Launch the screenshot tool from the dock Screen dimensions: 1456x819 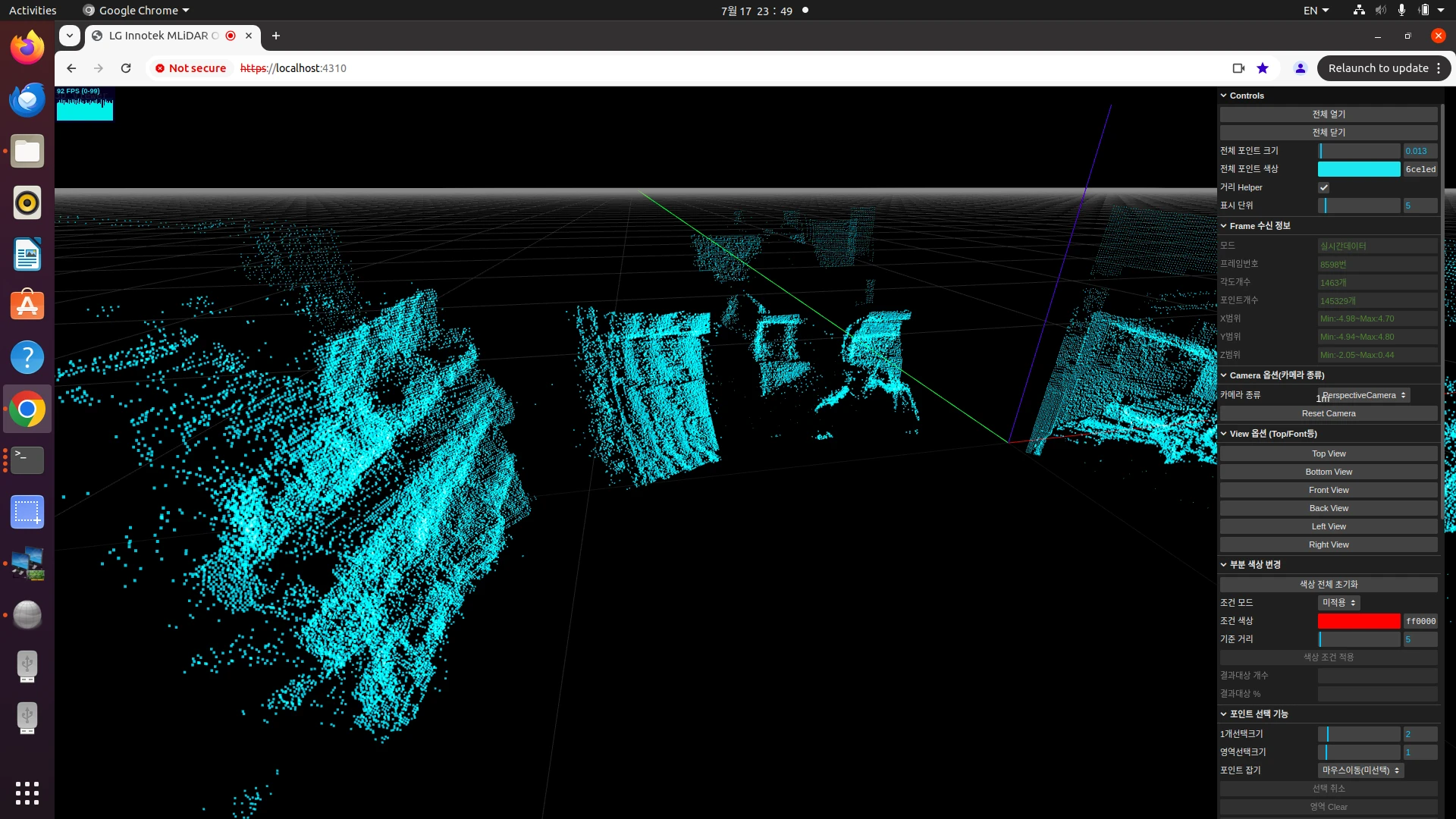(x=27, y=512)
